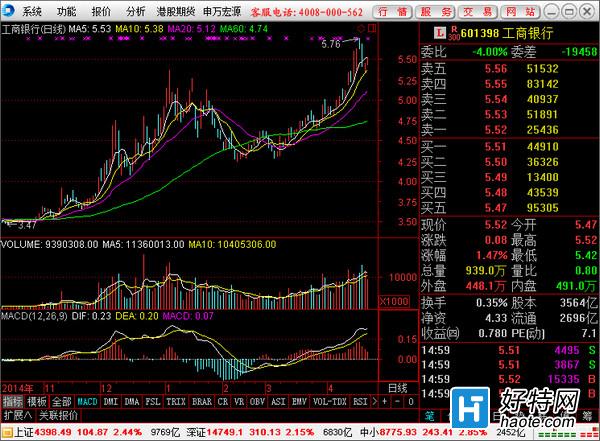Open the 报价 menu
Image resolution: width=600 pixels, height=441 pixels.
[101, 11]
